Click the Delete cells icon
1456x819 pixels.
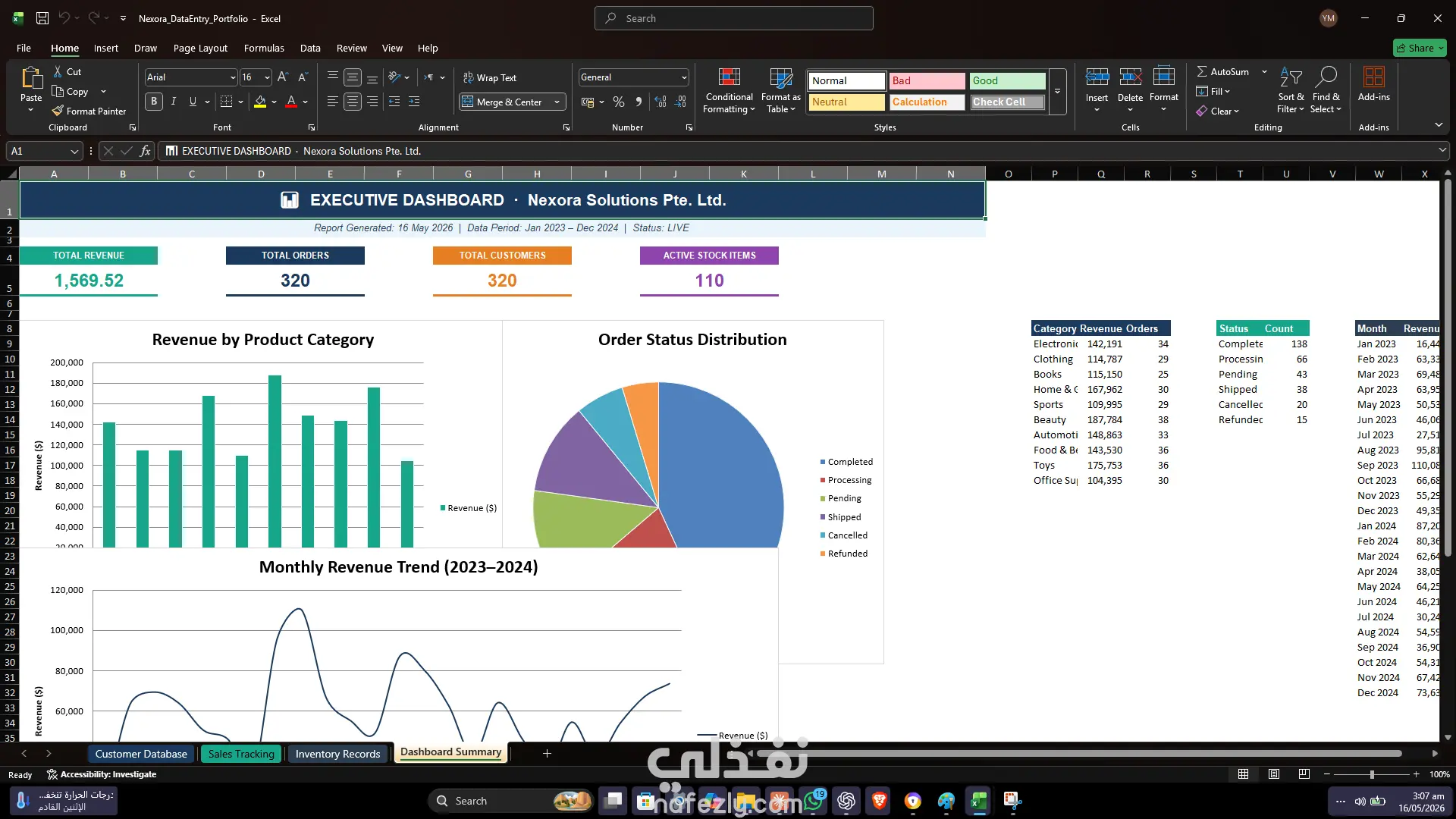click(x=1130, y=77)
